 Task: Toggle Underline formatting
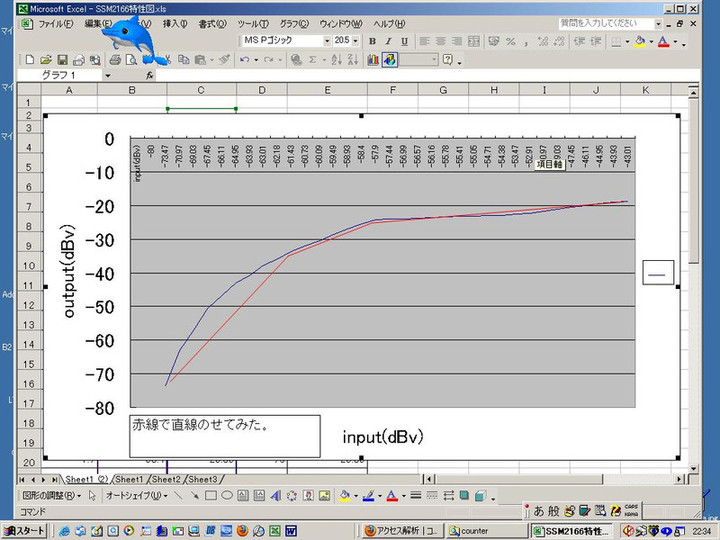pyautogui.click(x=403, y=41)
